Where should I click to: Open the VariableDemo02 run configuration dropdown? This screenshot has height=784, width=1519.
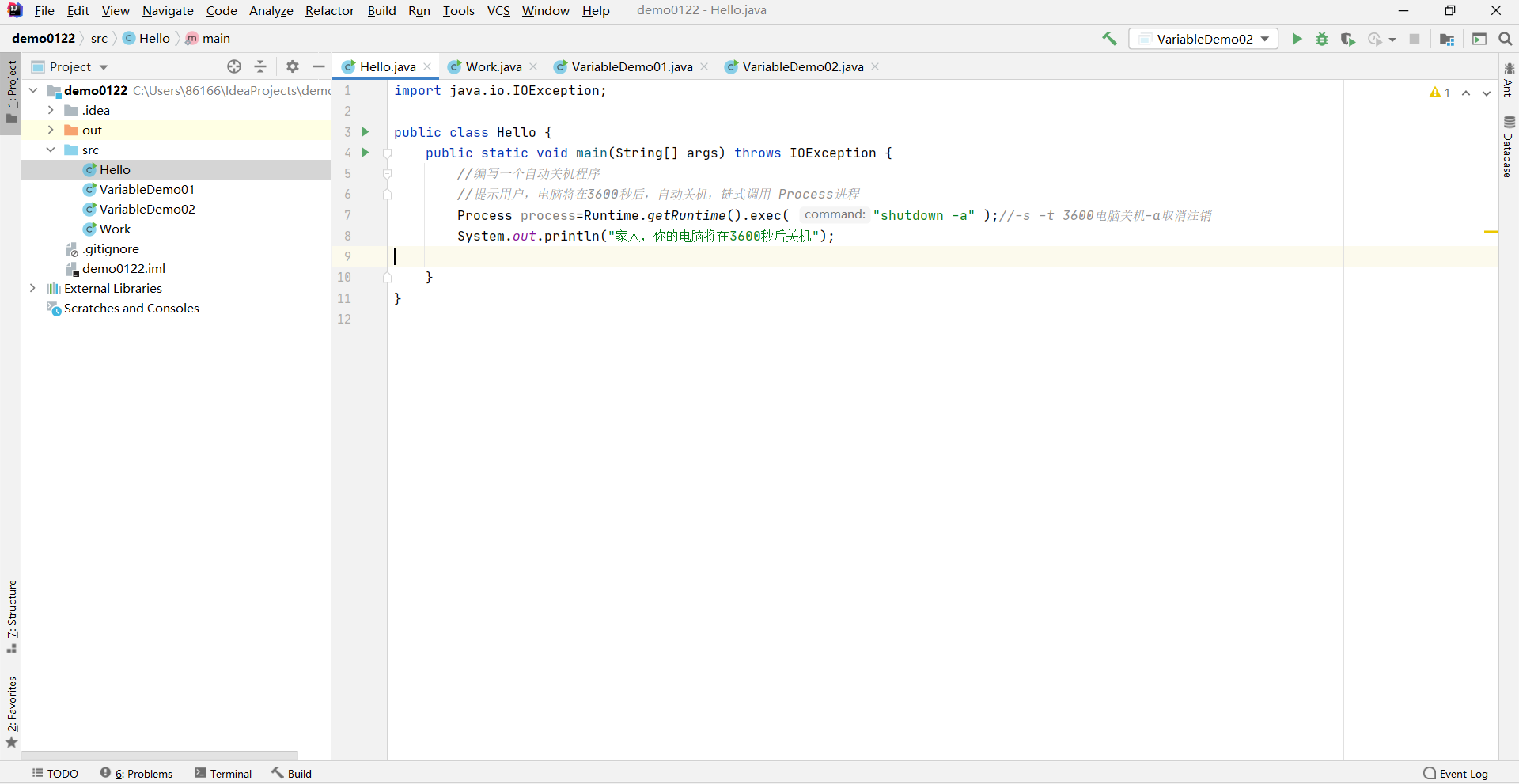[1203, 39]
